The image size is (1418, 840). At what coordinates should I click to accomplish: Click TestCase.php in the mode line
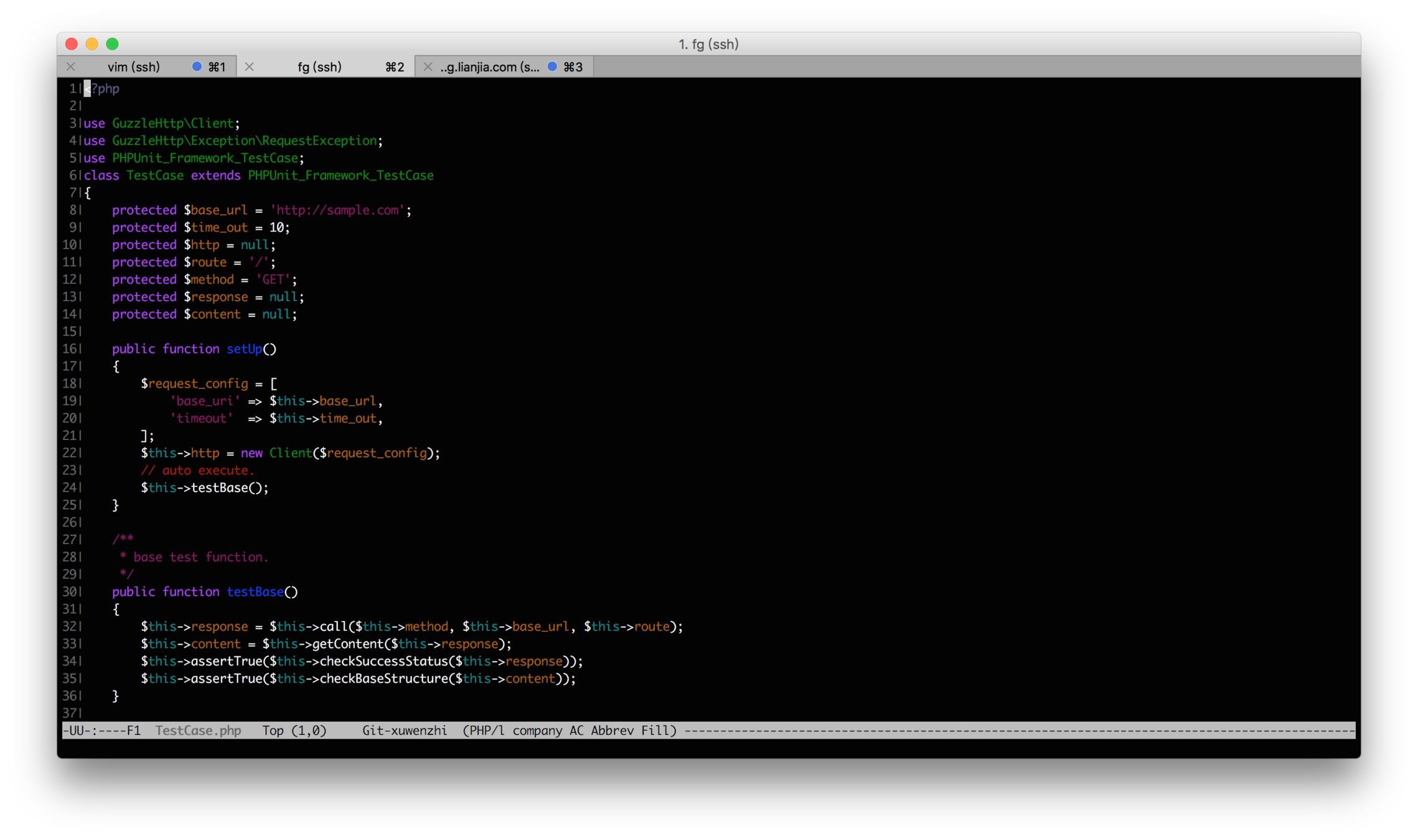[x=198, y=730]
